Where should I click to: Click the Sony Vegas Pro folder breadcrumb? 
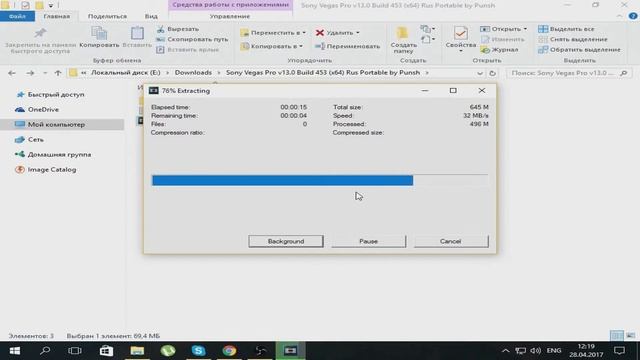(x=323, y=72)
